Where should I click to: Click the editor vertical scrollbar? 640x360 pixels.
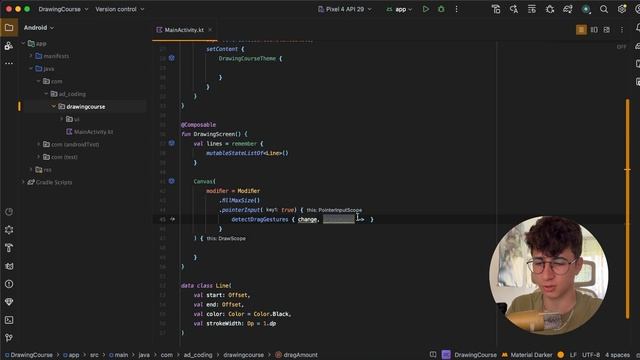(x=627, y=208)
